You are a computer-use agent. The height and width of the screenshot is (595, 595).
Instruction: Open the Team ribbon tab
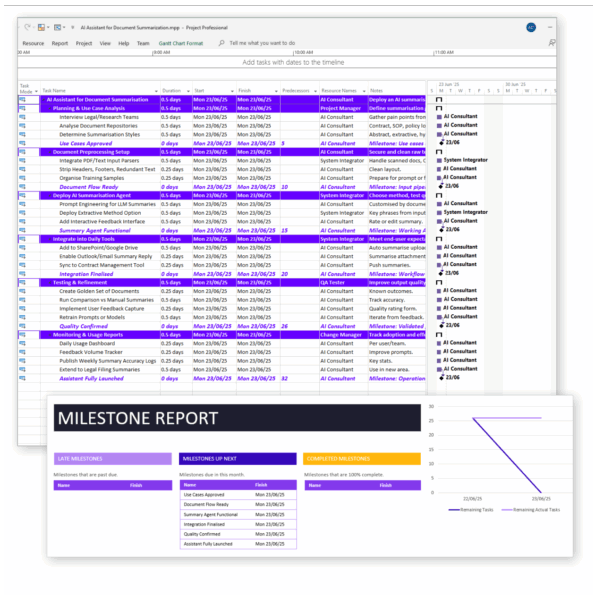click(x=143, y=43)
